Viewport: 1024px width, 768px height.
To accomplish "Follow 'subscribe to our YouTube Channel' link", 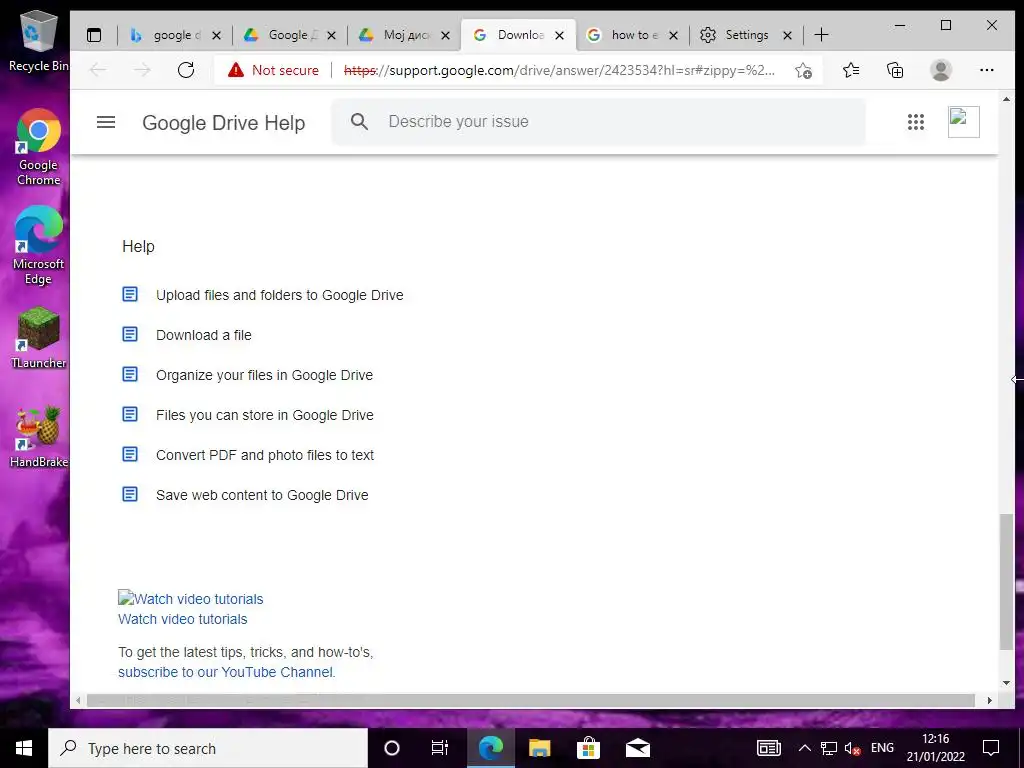I will click(x=227, y=672).
